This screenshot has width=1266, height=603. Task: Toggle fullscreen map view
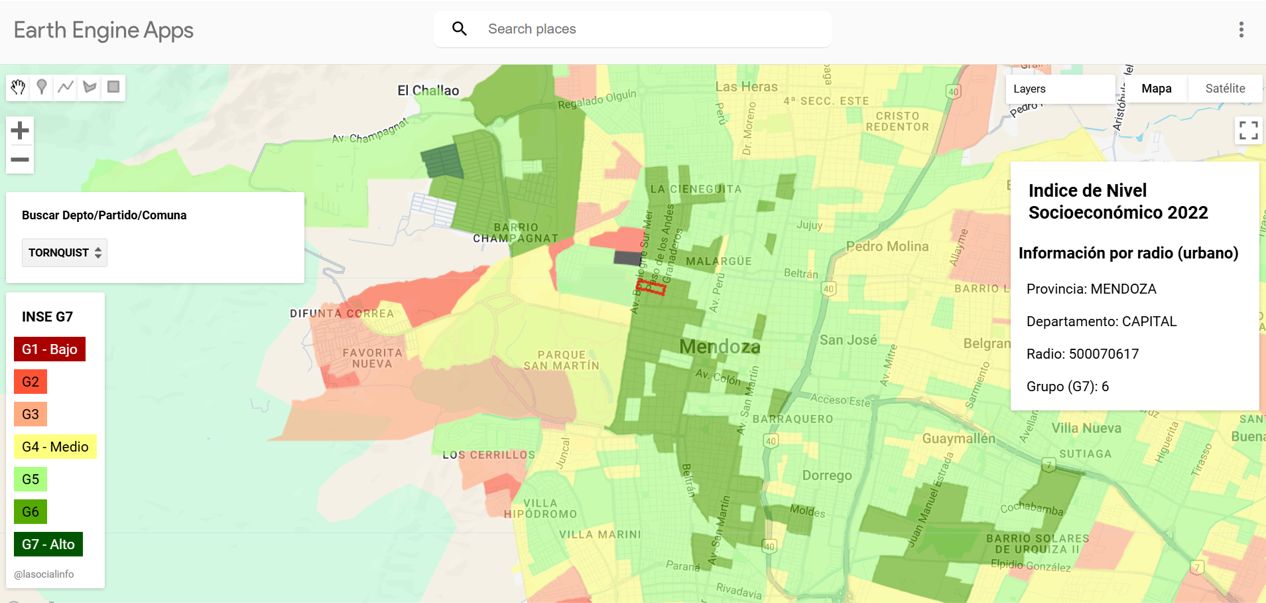[1248, 130]
